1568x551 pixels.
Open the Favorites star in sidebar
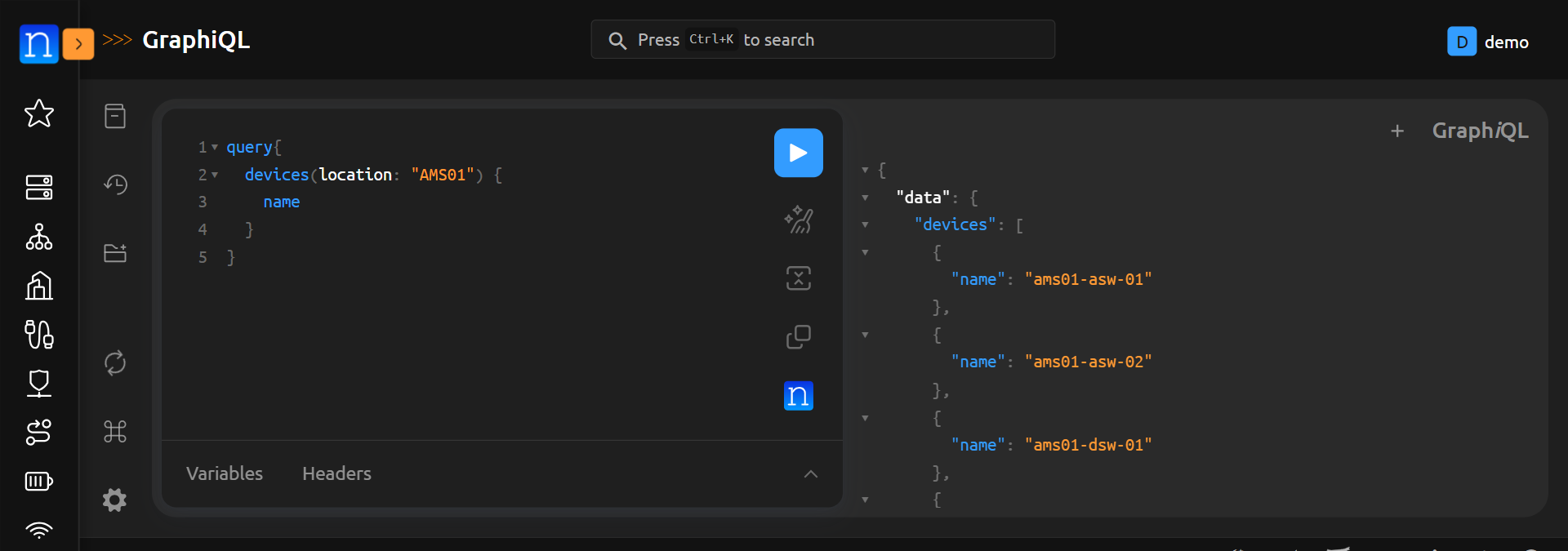(39, 113)
